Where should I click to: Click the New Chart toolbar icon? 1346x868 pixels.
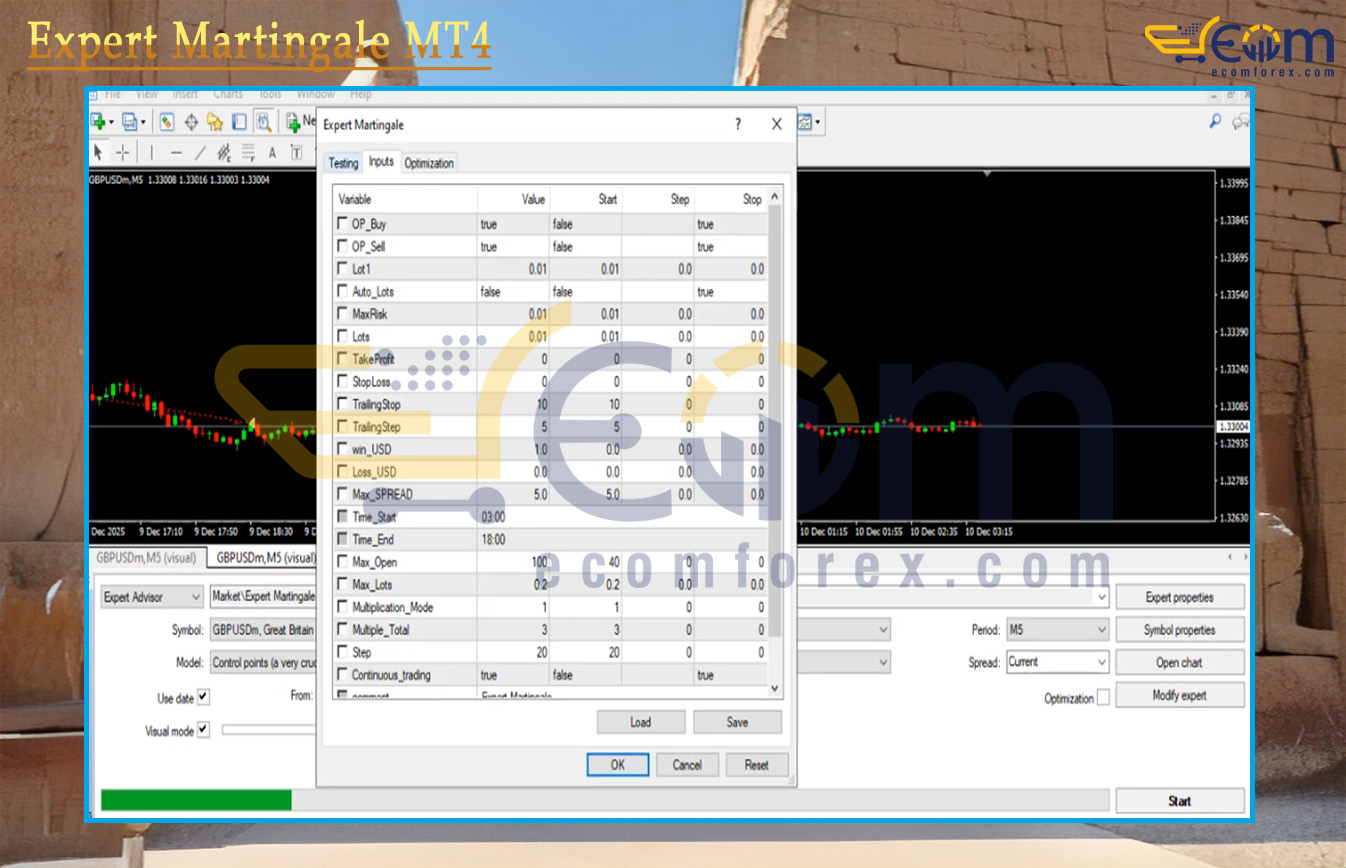click(x=100, y=122)
